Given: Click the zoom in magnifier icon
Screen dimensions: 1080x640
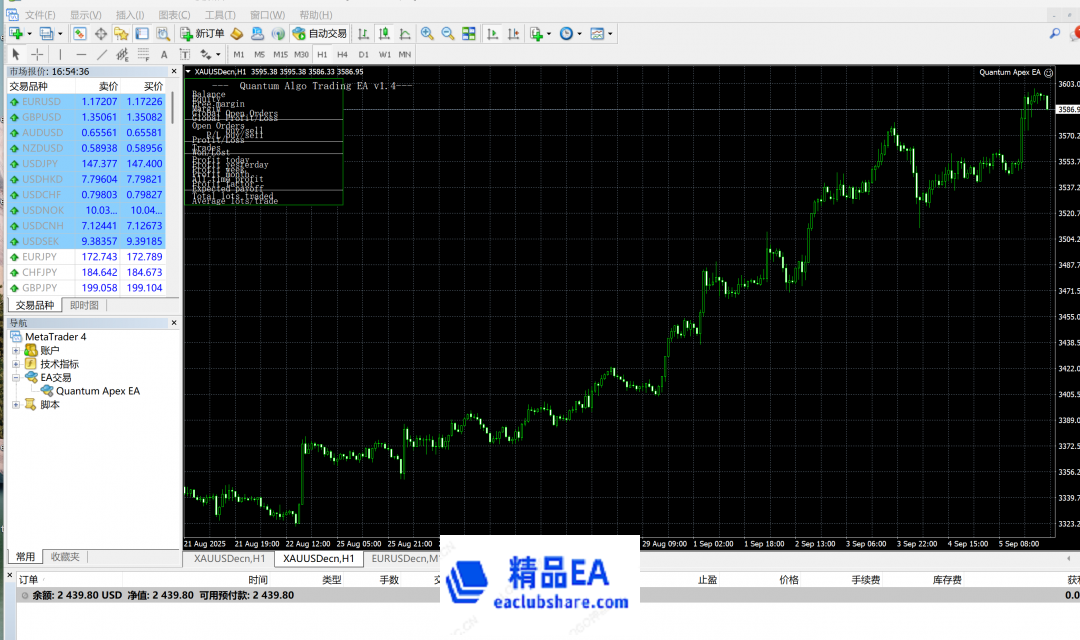Looking at the screenshot, I should (427, 33).
